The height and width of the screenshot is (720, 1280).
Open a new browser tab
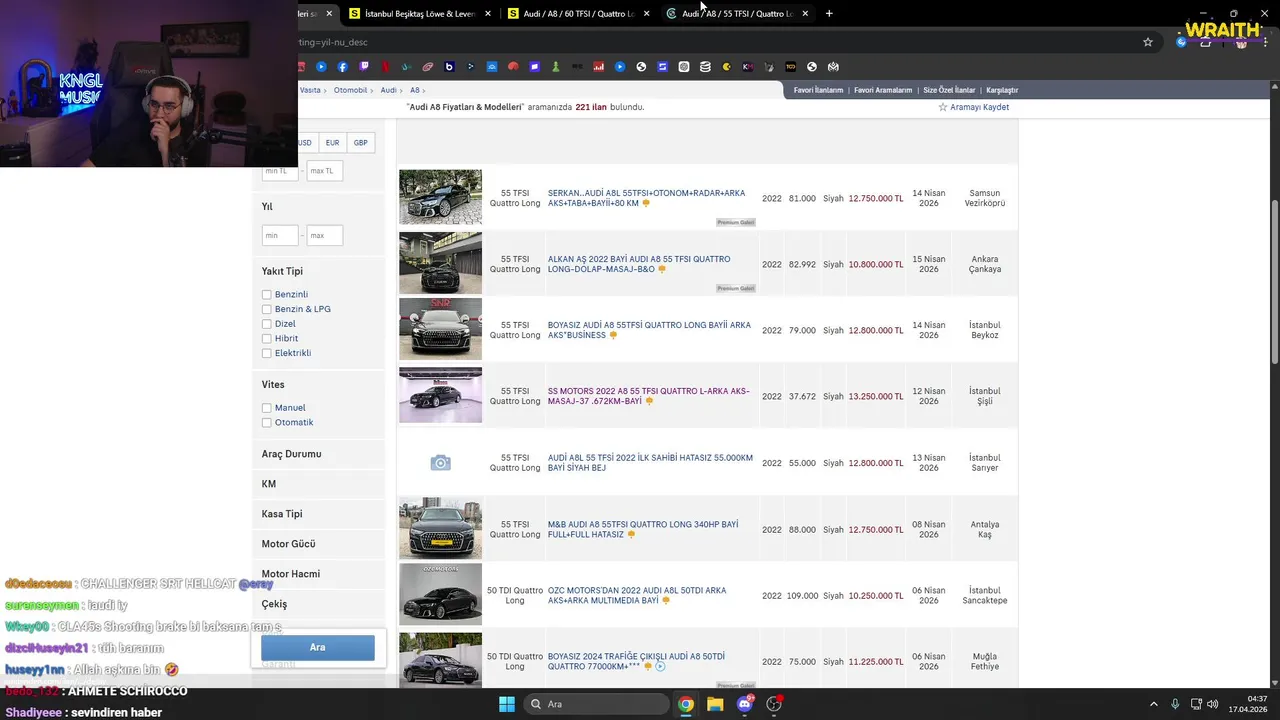tap(829, 13)
